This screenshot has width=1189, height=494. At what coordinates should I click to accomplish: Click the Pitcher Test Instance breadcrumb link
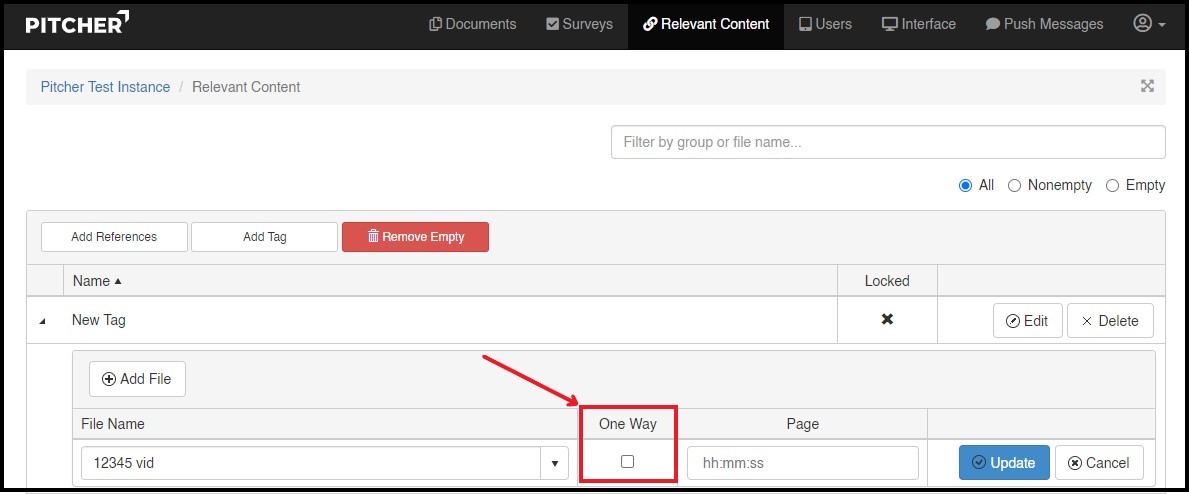click(105, 87)
